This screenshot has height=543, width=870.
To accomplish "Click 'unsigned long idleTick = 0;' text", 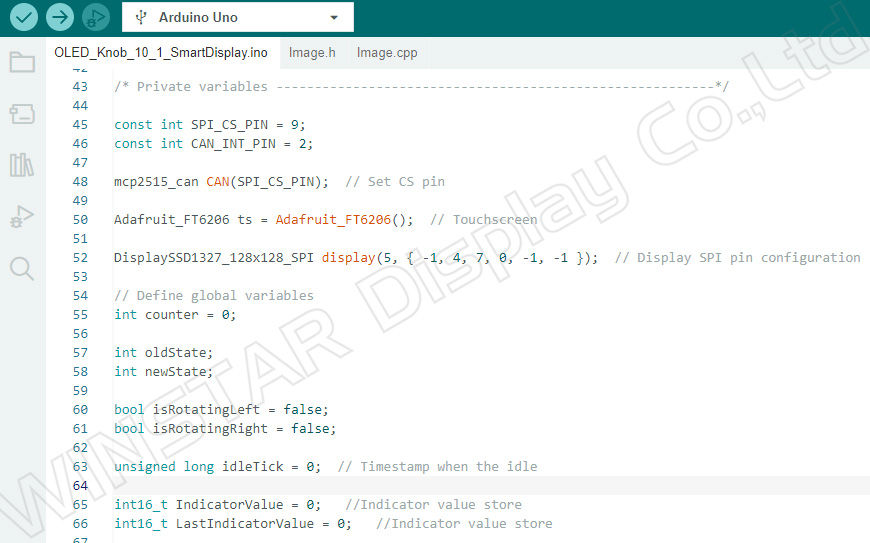I will pos(218,467).
